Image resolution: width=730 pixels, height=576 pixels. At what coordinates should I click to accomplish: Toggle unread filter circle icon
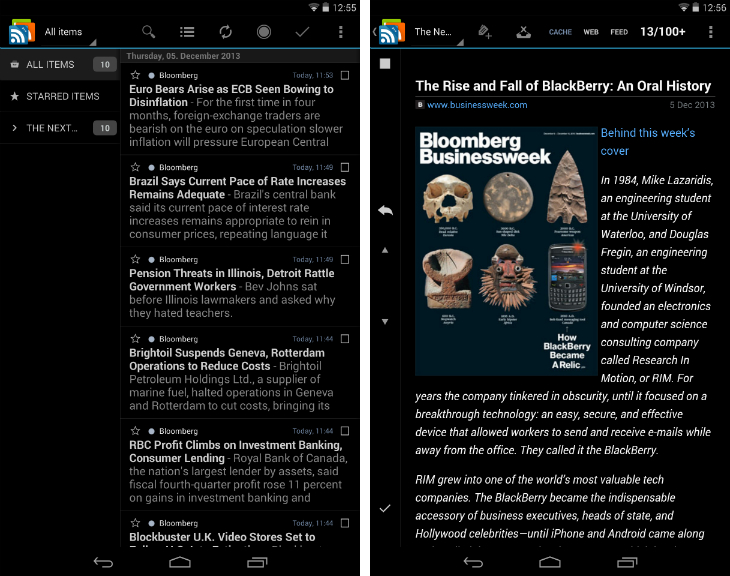coord(264,32)
